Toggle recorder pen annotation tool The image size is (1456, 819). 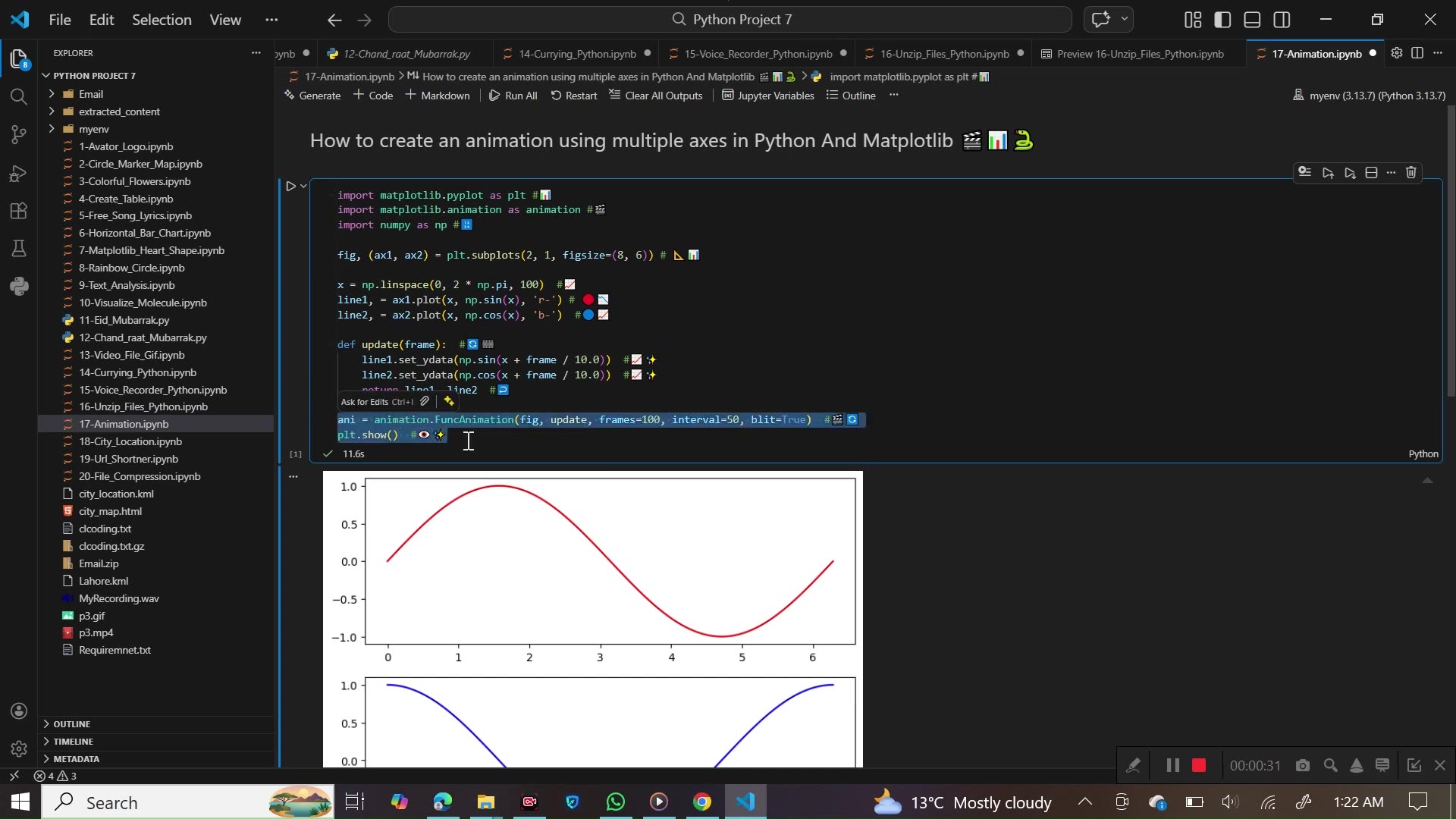tap(1133, 766)
